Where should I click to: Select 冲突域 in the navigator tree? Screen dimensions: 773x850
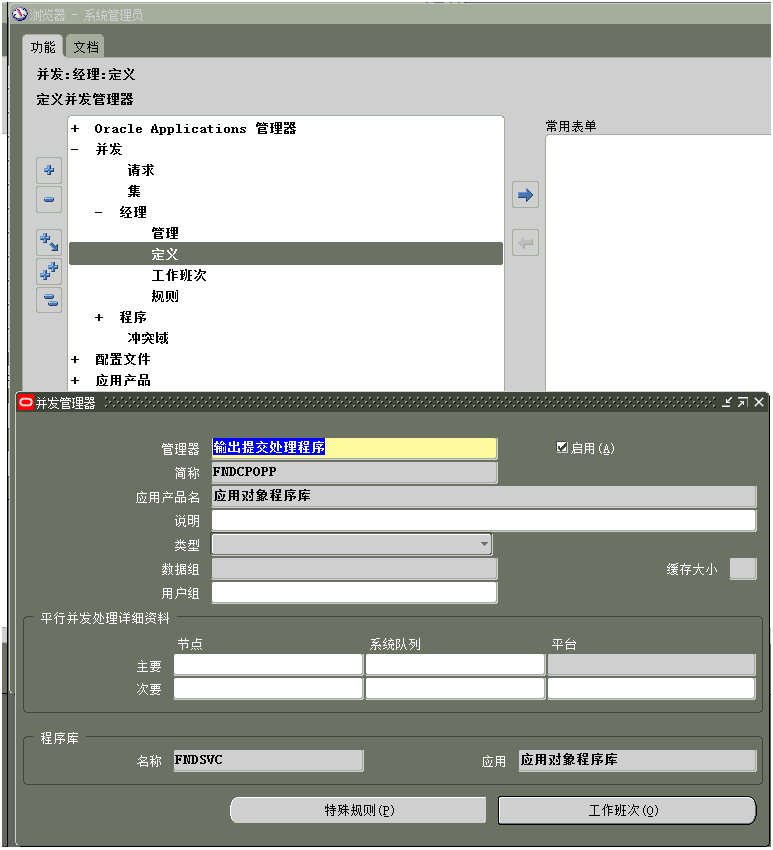148,338
